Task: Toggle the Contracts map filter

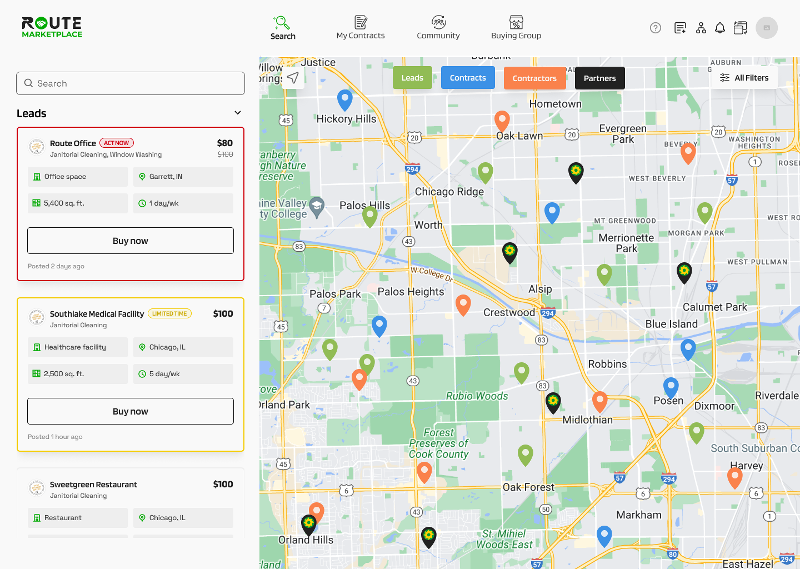Action: 467,78
